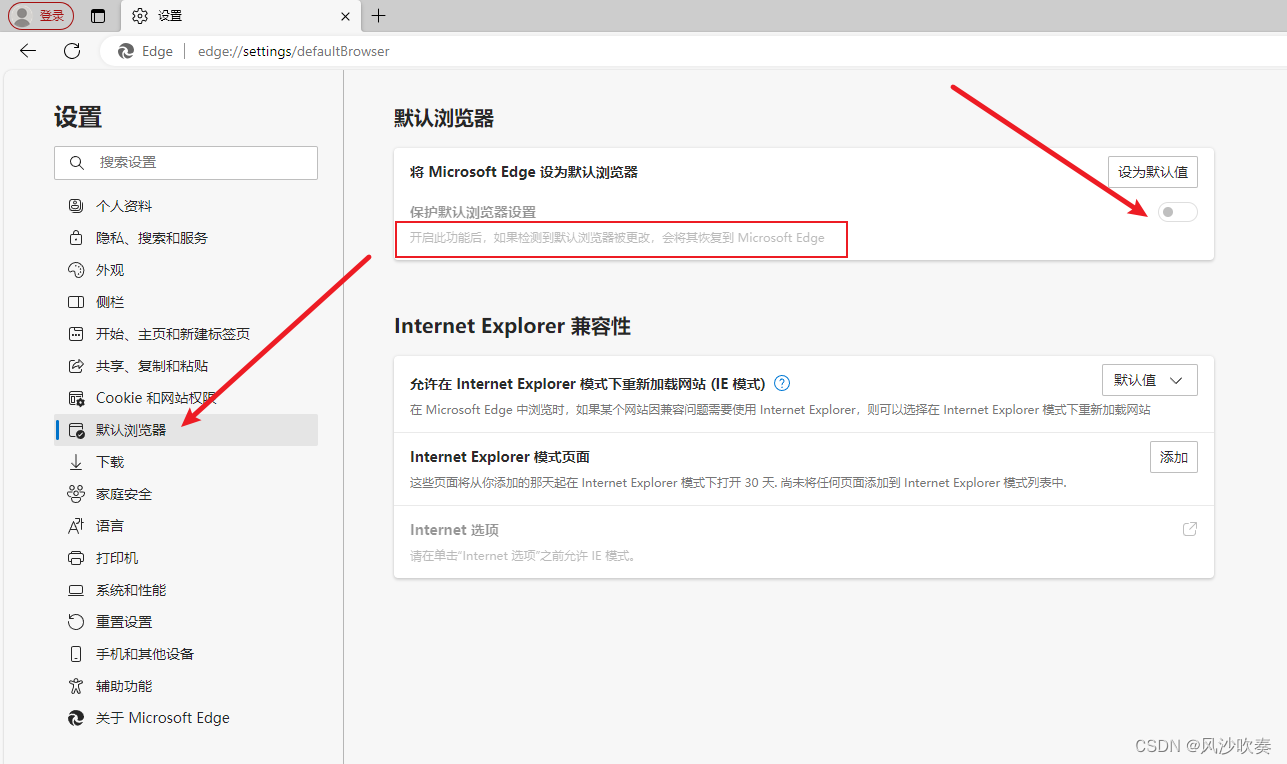Go to 外观 settings section
This screenshot has height=764, width=1287.
186,270
